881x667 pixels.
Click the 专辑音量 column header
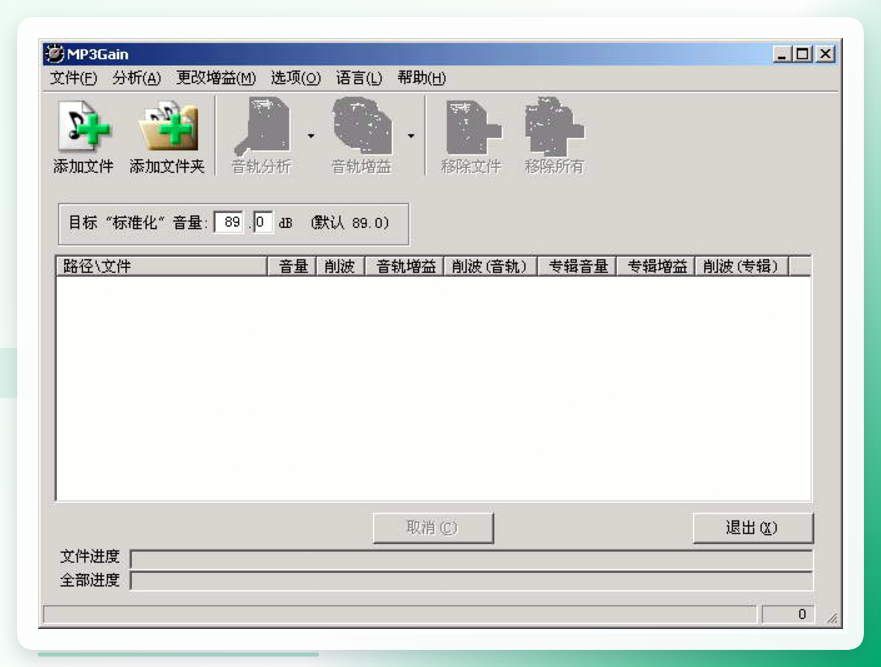pyautogui.click(x=577, y=266)
